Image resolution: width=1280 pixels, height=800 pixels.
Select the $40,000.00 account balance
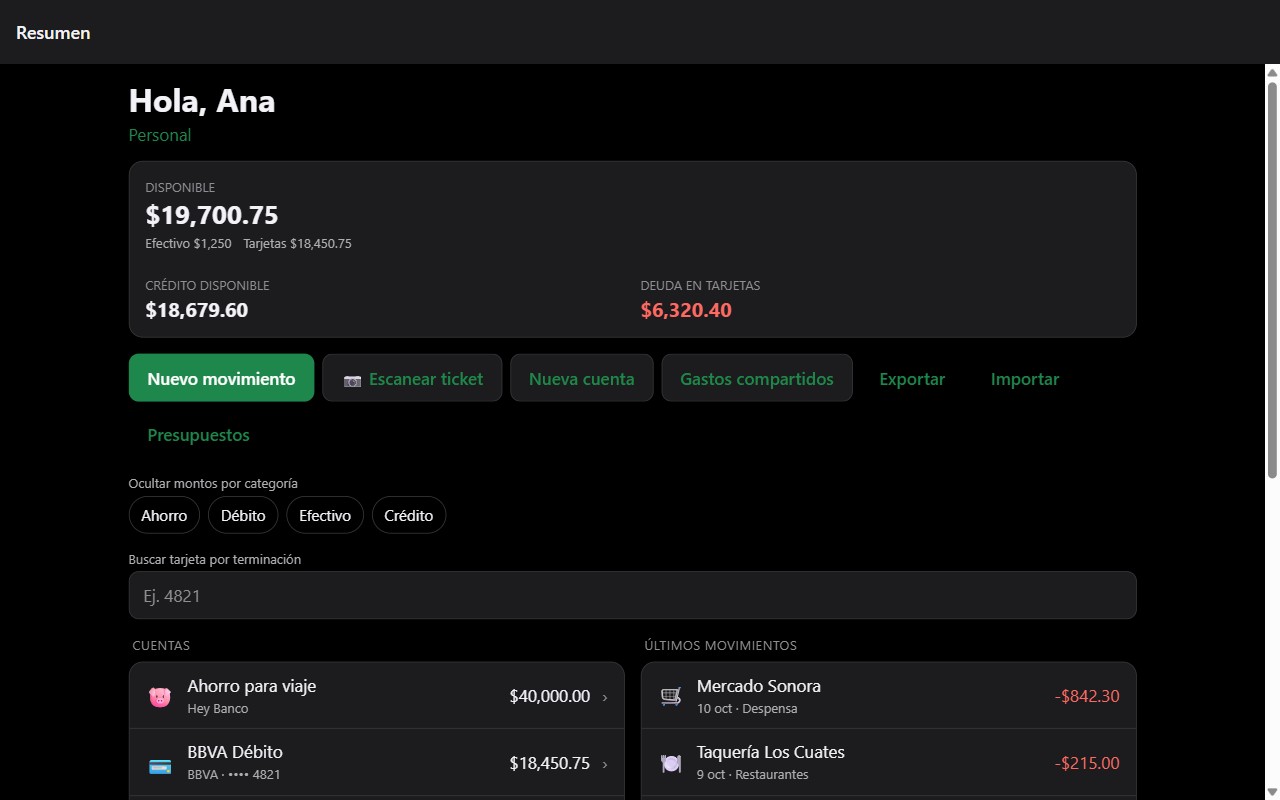coord(550,696)
